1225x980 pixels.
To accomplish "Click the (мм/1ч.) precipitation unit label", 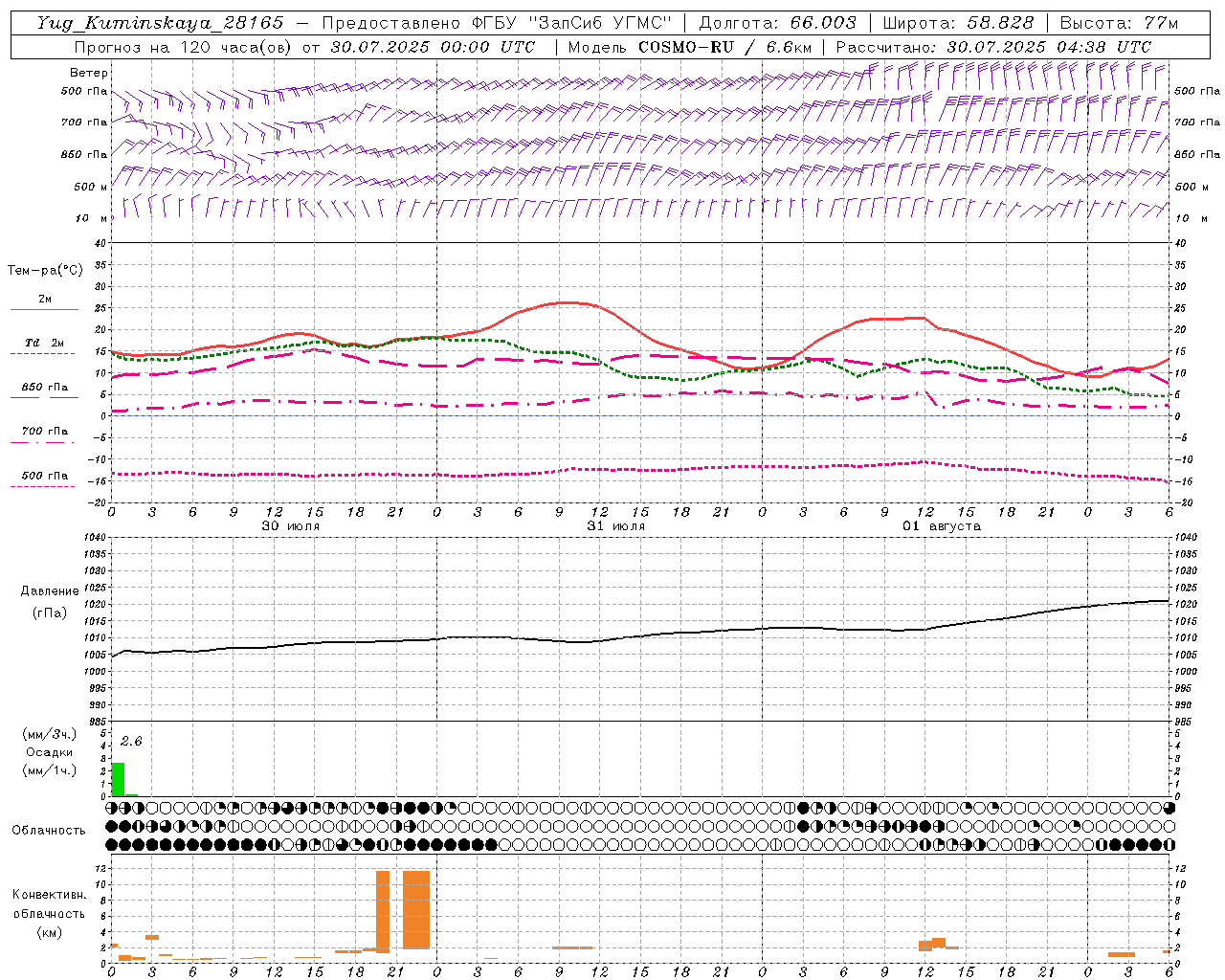I will point(50,770).
